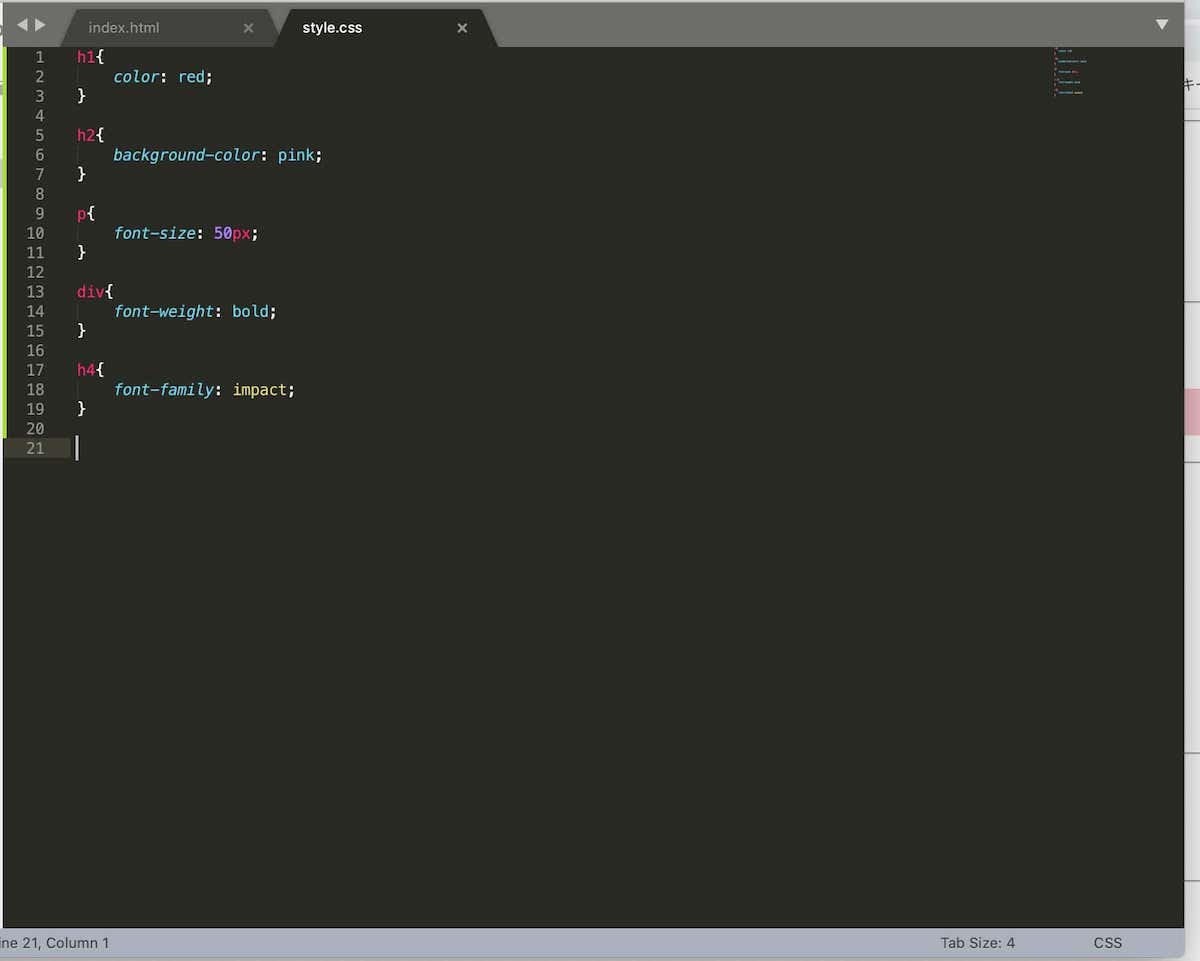This screenshot has width=1200, height=961.
Task: Click line number 16 in the gutter
Action: 35,350
